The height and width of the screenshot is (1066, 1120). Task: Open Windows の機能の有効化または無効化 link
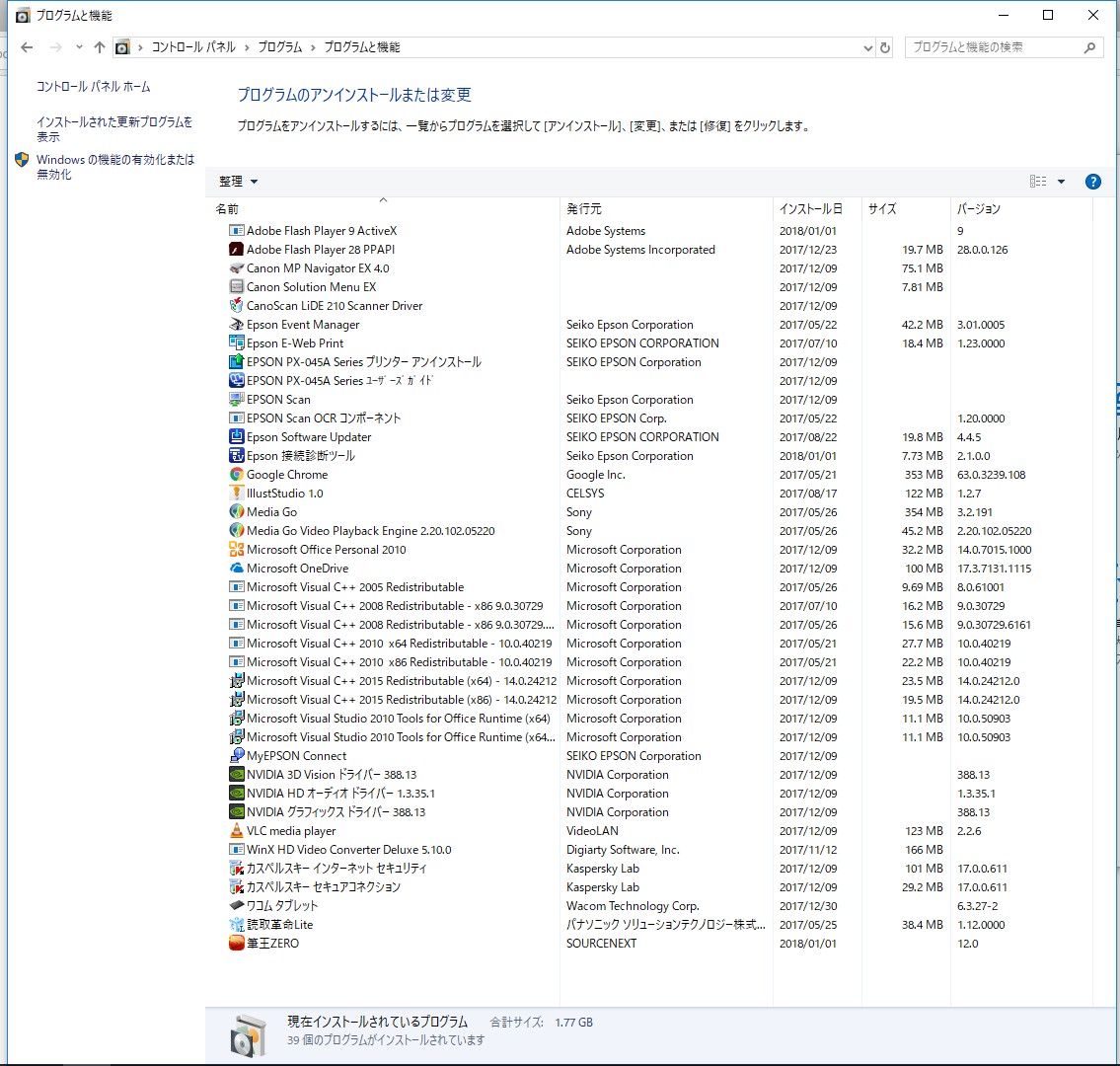[x=114, y=167]
